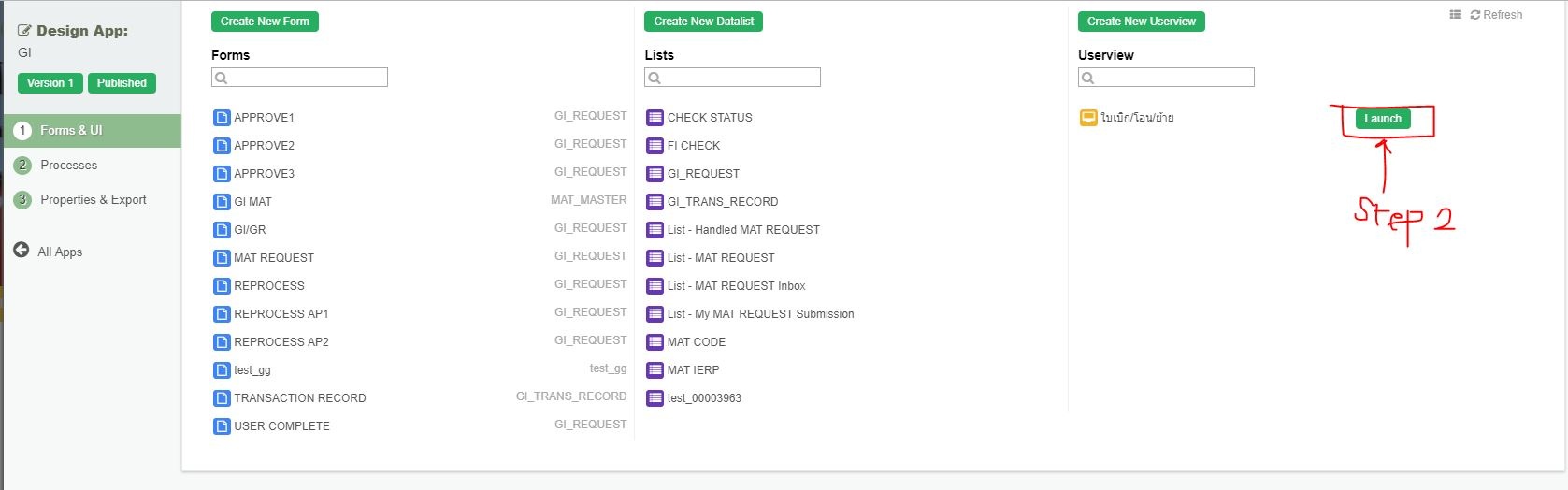The height and width of the screenshot is (490, 1568).
Task: Click the All Apps back arrow icon
Action: pyautogui.click(x=22, y=251)
